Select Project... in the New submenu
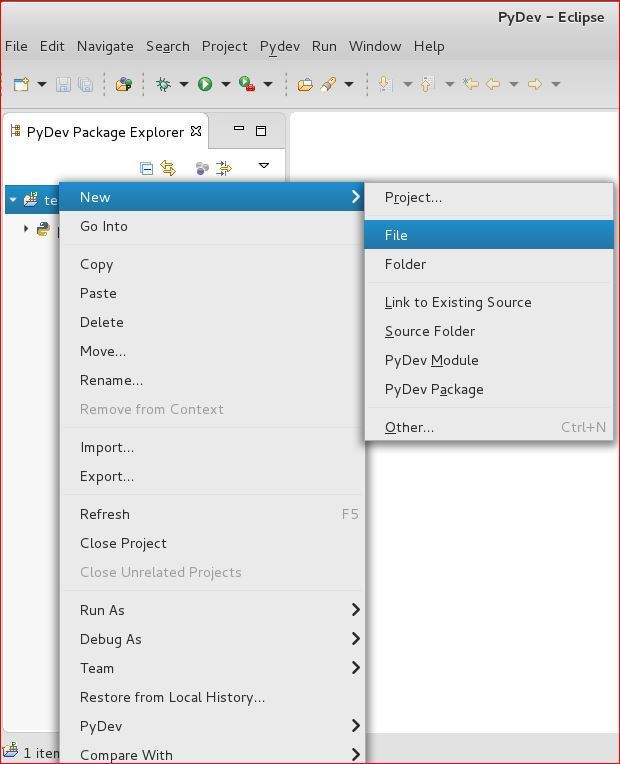 pos(489,197)
